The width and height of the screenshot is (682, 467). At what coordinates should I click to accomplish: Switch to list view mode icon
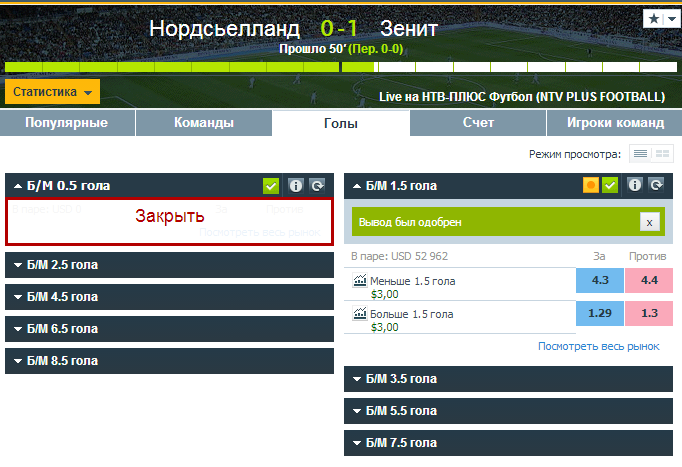point(640,154)
